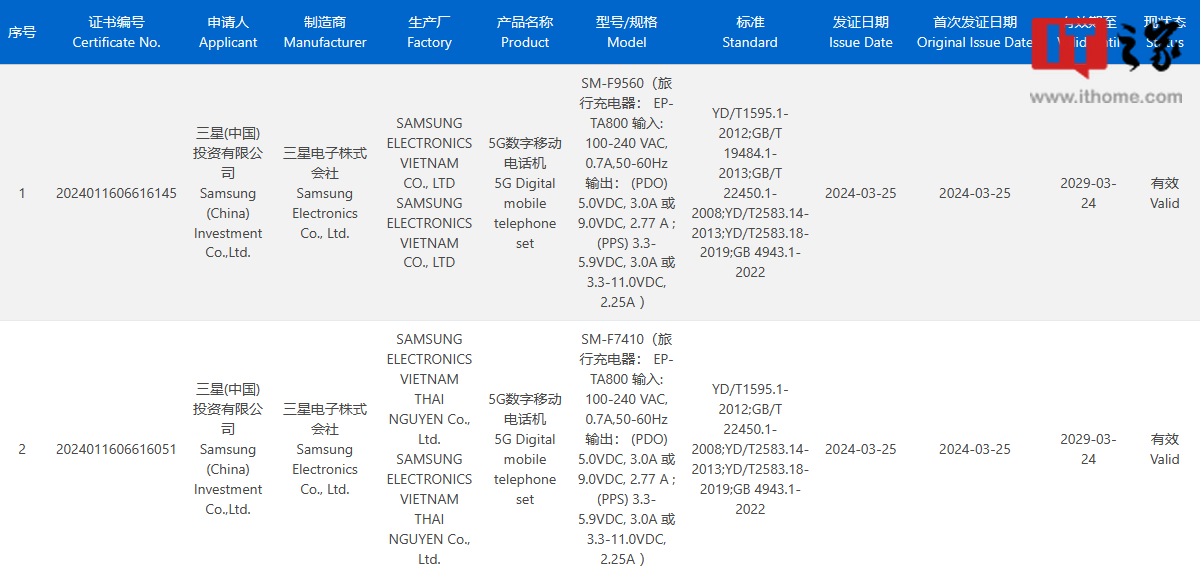Select the SM-F9560 model cell
The height and width of the screenshot is (575, 1200).
click(627, 193)
